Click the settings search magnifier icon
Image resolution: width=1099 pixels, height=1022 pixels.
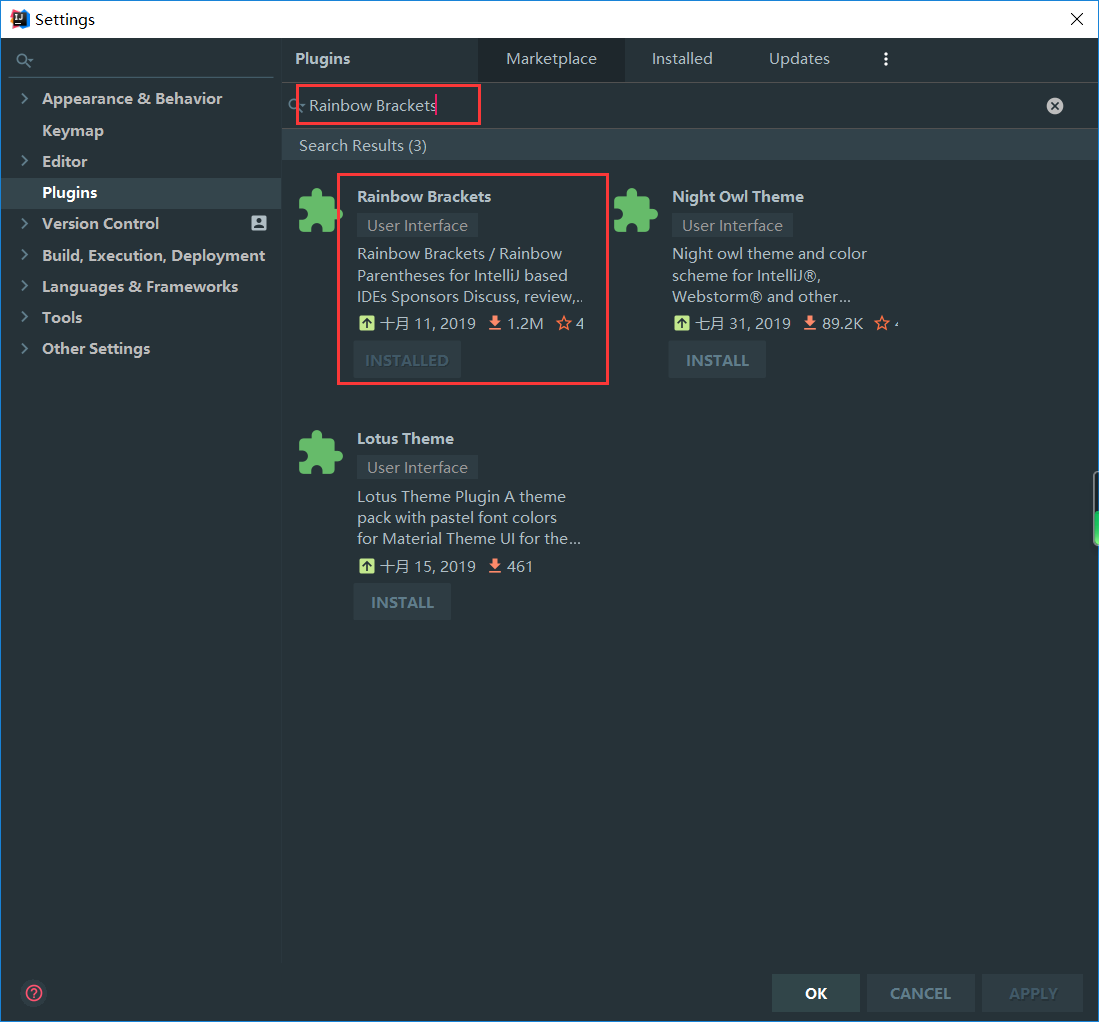[24, 61]
